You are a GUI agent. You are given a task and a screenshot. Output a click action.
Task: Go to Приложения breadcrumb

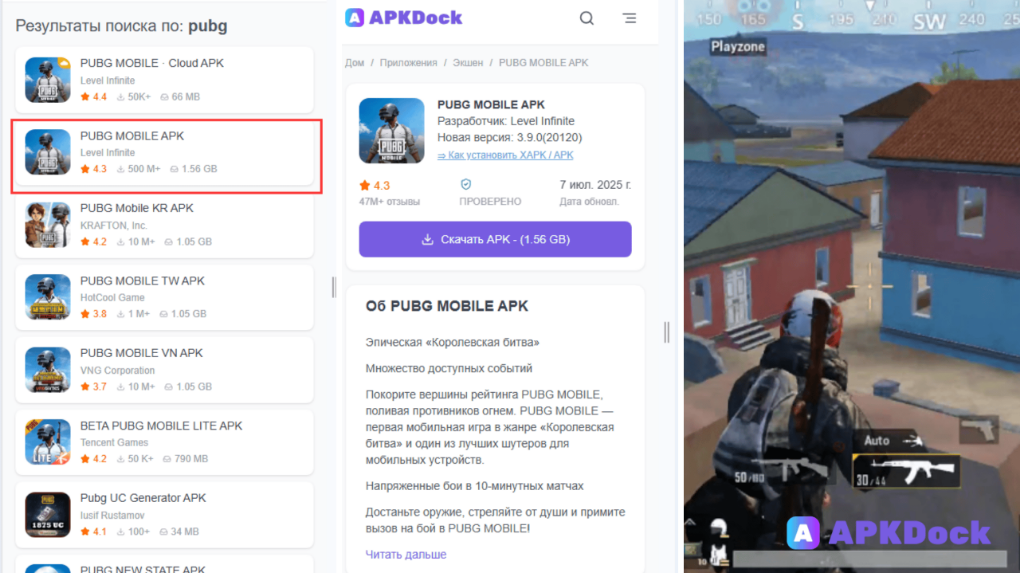coord(409,62)
